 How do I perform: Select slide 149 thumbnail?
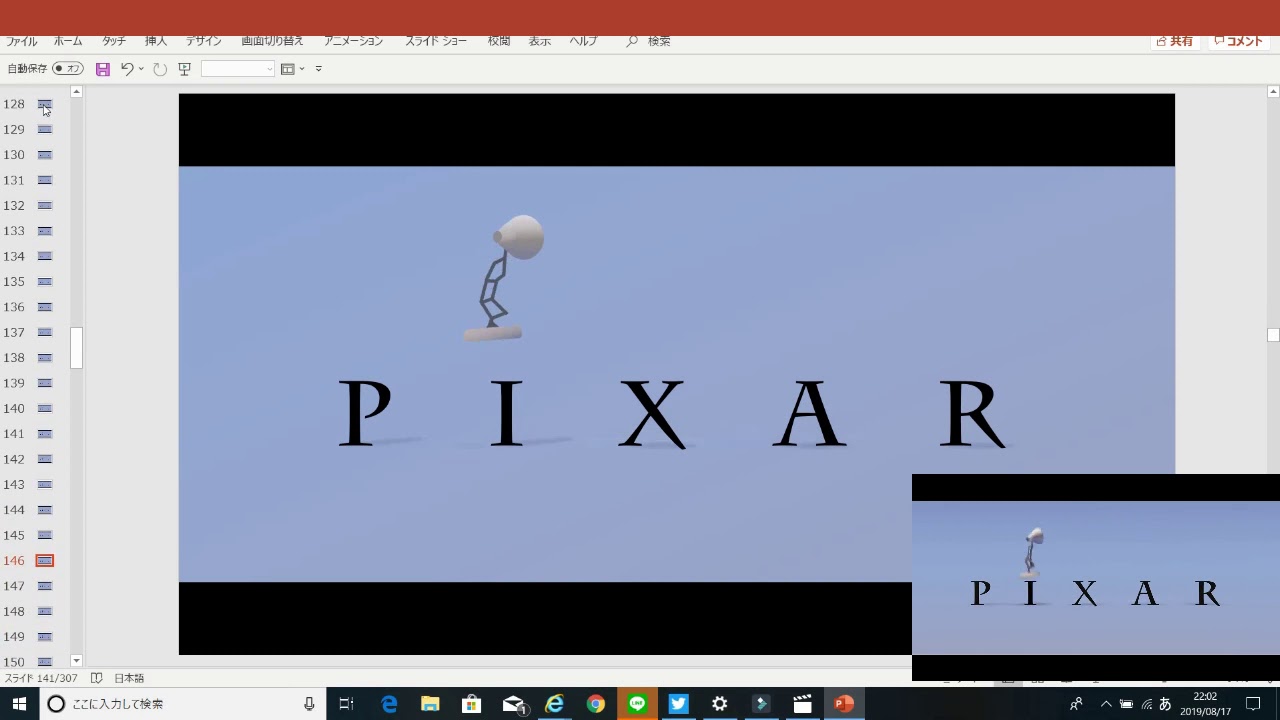pyautogui.click(x=45, y=637)
